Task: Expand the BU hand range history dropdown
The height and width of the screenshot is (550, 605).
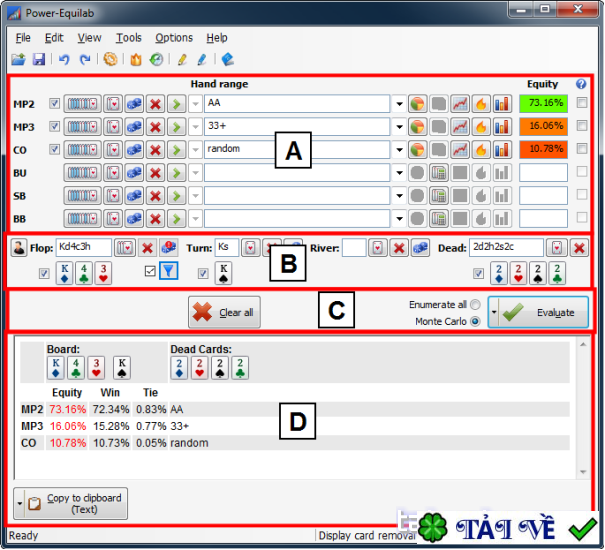Action: point(399,173)
